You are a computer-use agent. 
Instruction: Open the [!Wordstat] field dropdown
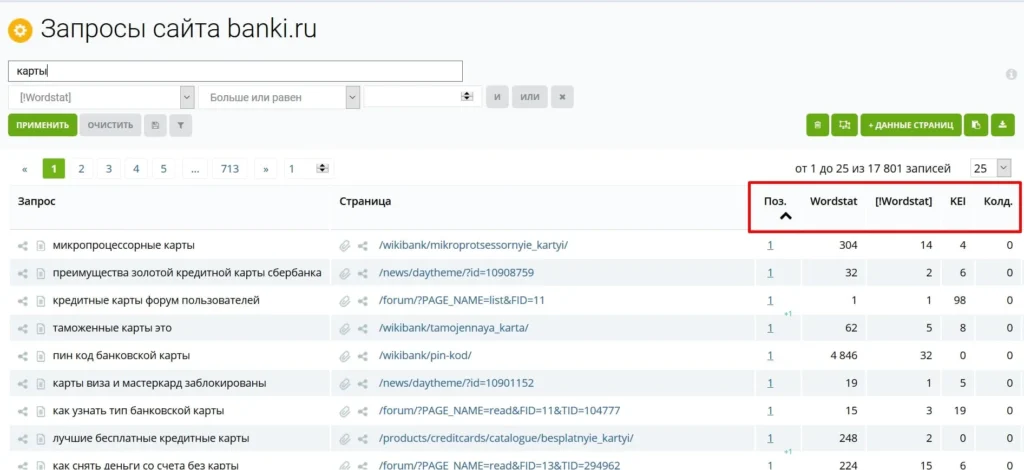(101, 97)
